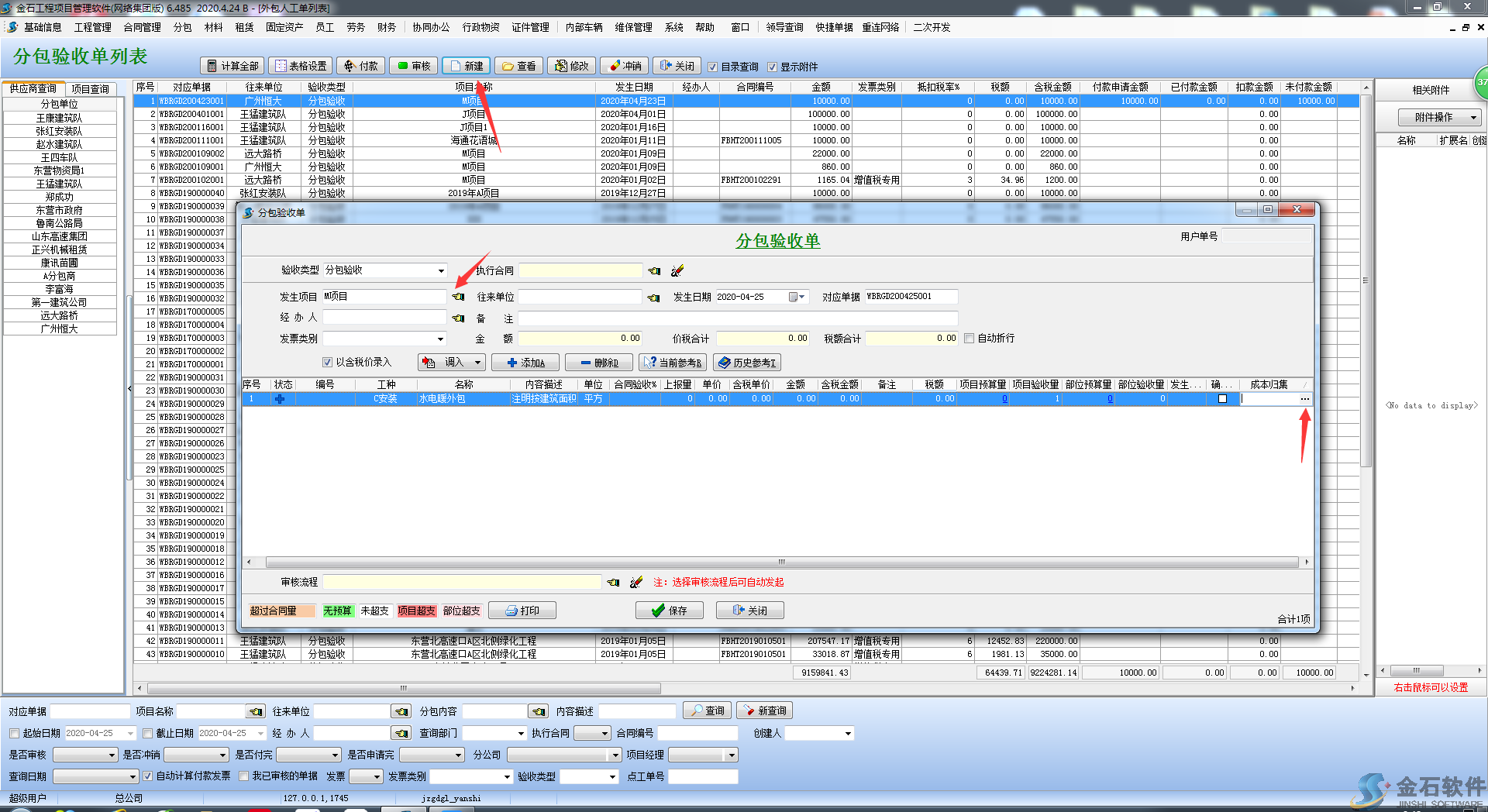Click the 项目超支 red color legend
The height and width of the screenshot is (812, 1488).
click(417, 611)
